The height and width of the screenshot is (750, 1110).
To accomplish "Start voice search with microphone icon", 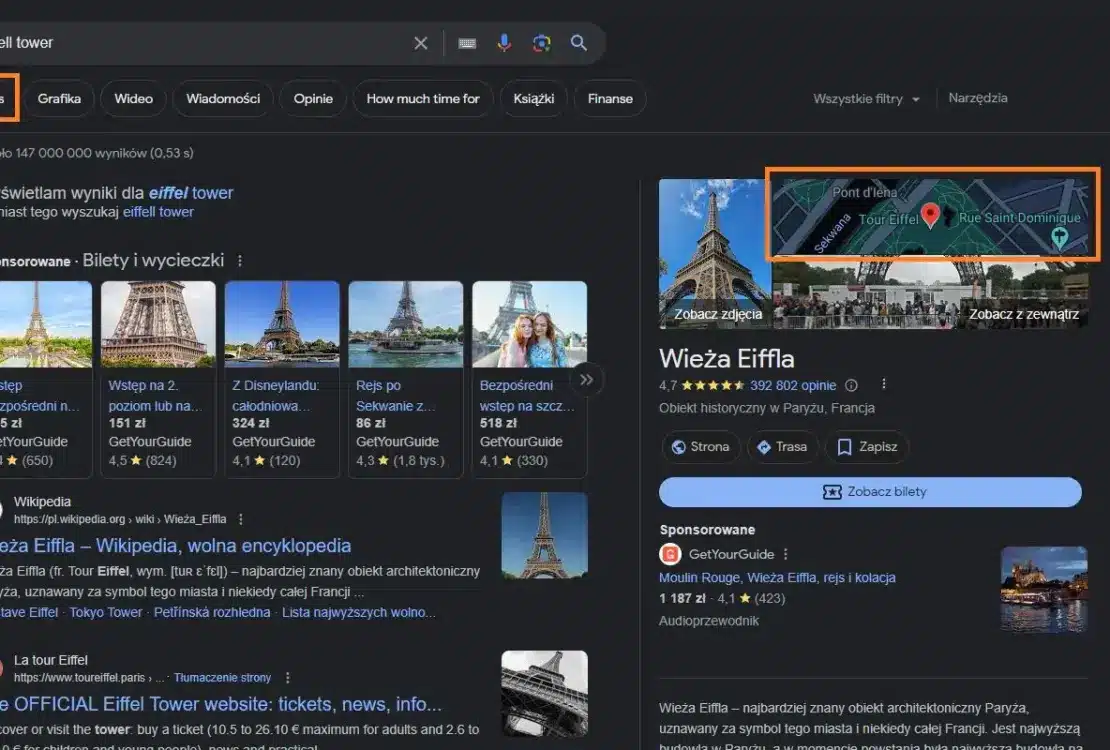I will tap(504, 43).
